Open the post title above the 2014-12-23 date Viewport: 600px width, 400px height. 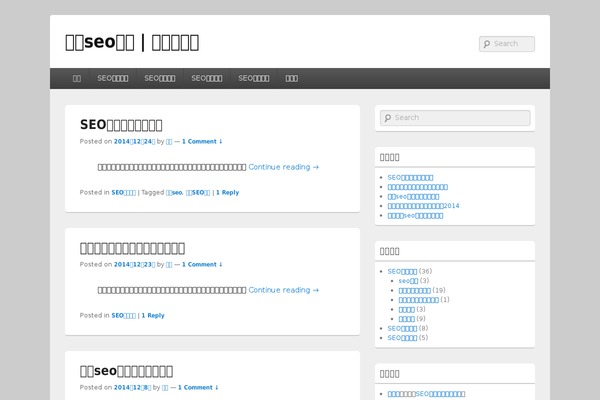point(132,248)
